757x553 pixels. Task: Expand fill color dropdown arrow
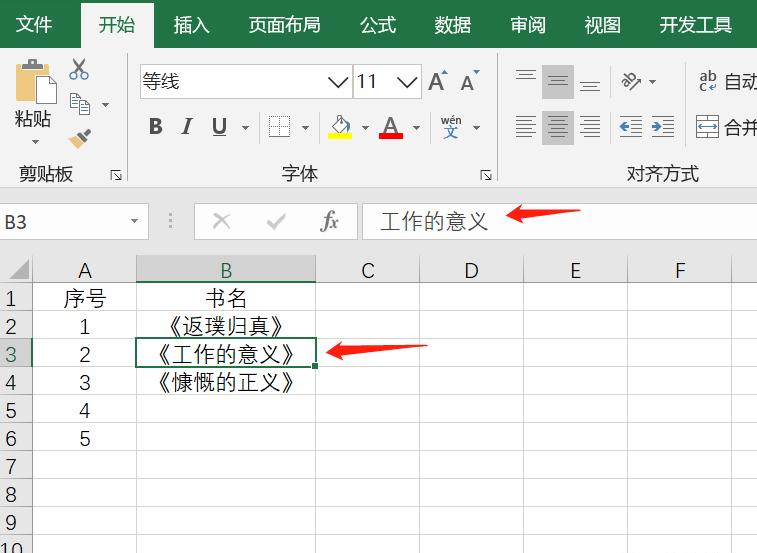365,128
